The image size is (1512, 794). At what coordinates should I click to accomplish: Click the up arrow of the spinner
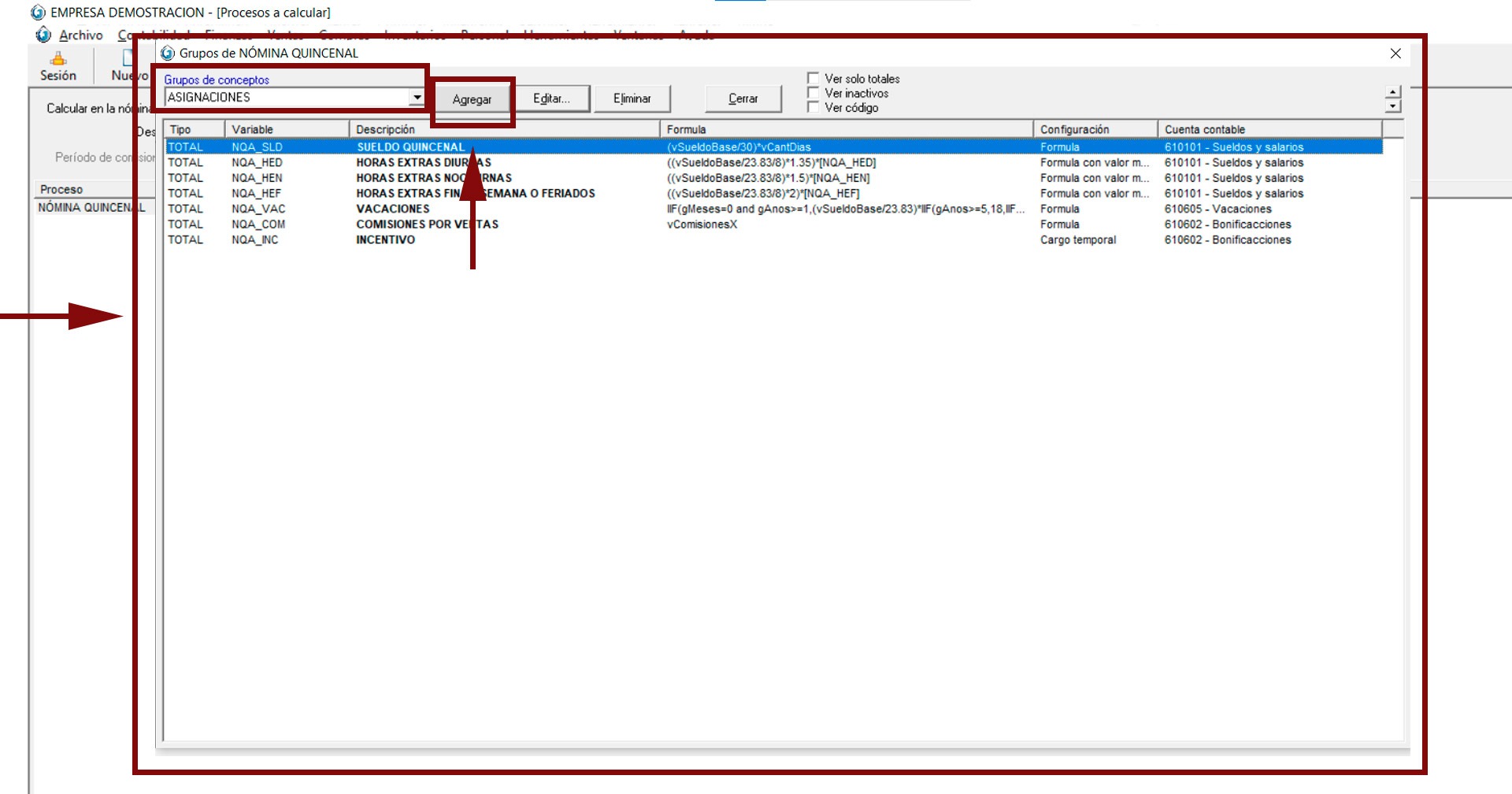(x=1392, y=92)
